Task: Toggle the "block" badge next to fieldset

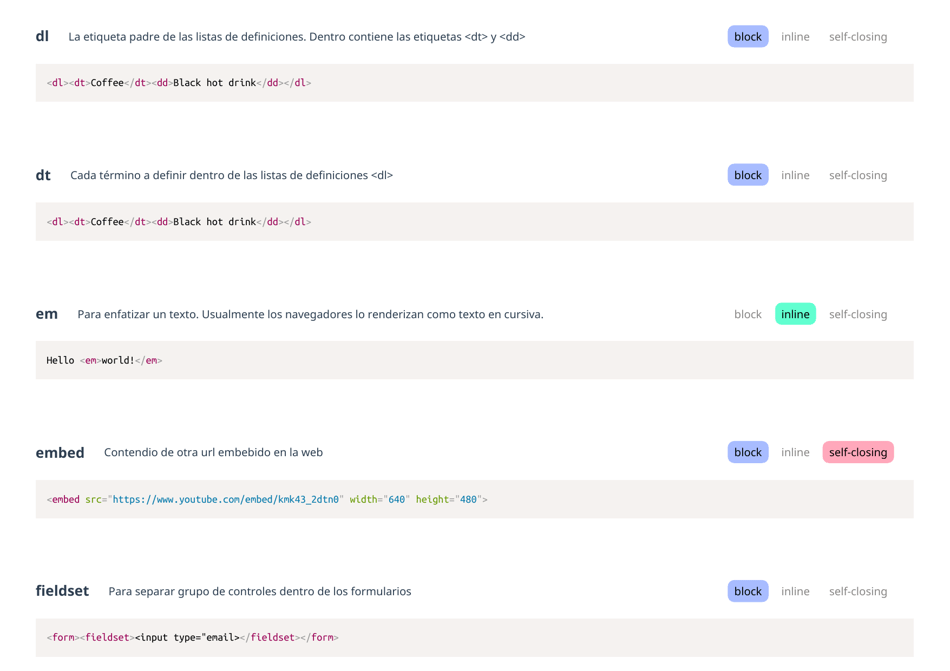Action: [747, 590]
